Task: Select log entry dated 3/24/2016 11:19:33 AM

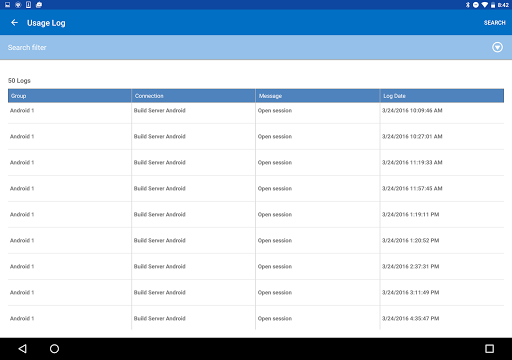Action: pos(256,162)
